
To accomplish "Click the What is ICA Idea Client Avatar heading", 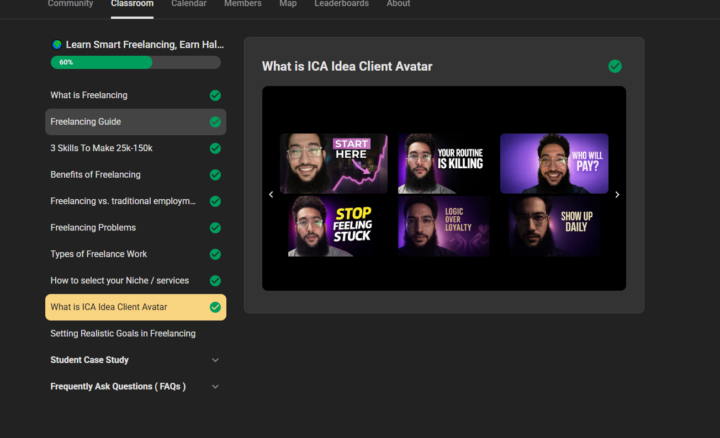I will (347, 67).
